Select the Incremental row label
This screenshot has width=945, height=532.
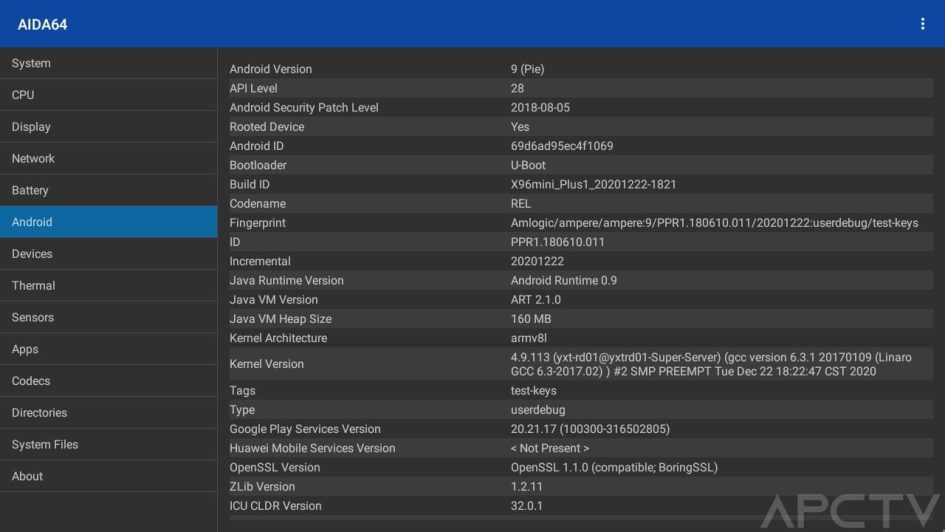(x=260, y=261)
